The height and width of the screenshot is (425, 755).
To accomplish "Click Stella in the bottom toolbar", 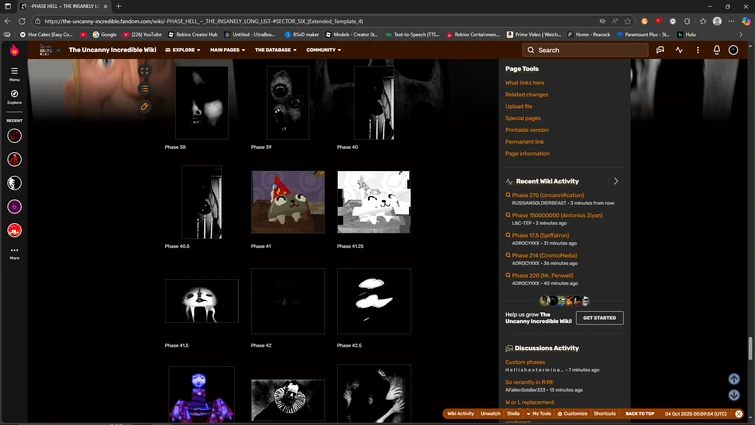I will coord(513,414).
